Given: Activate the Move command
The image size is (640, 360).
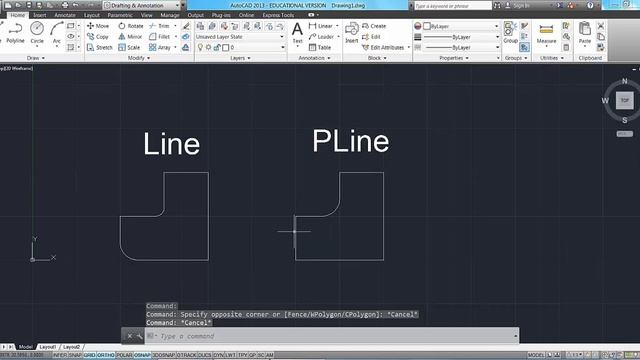Looking at the screenshot, I should coord(98,26).
